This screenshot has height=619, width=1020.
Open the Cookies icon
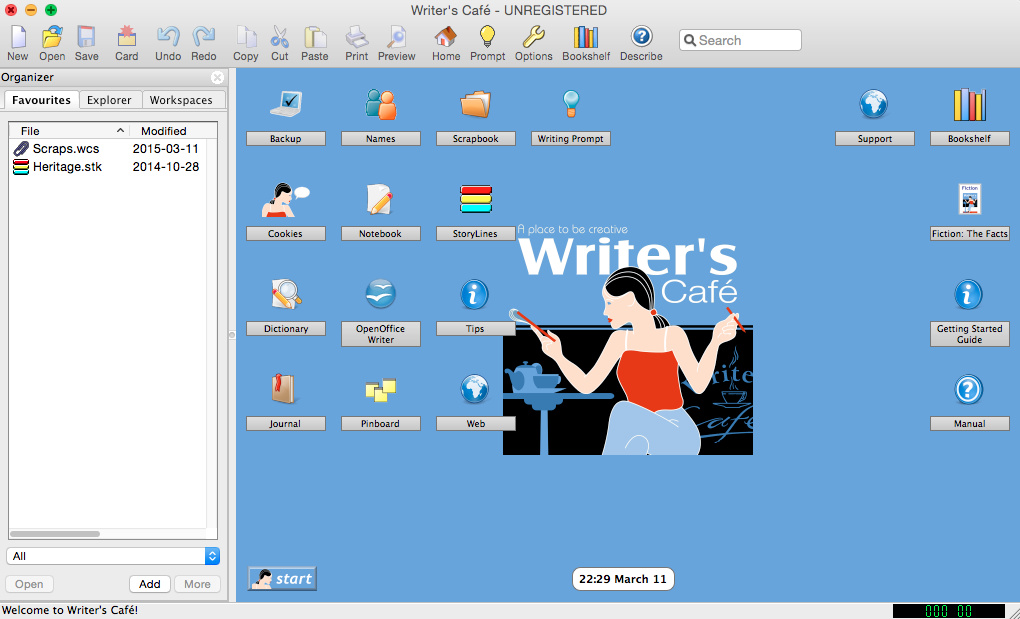tap(285, 200)
